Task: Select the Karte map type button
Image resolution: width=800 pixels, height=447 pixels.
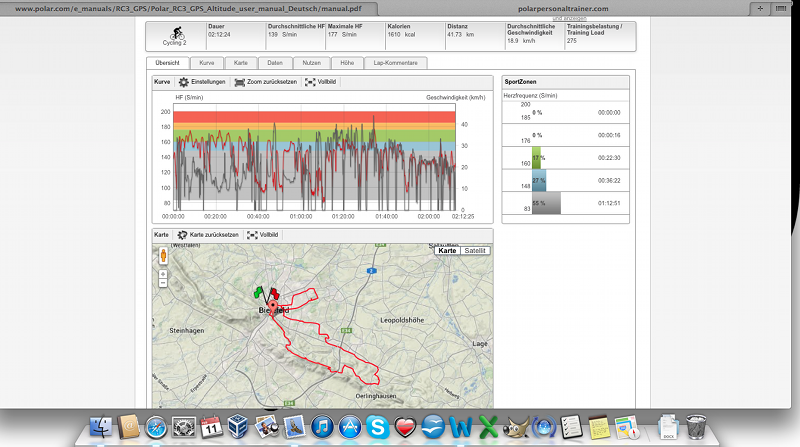Action: pyautogui.click(x=449, y=251)
